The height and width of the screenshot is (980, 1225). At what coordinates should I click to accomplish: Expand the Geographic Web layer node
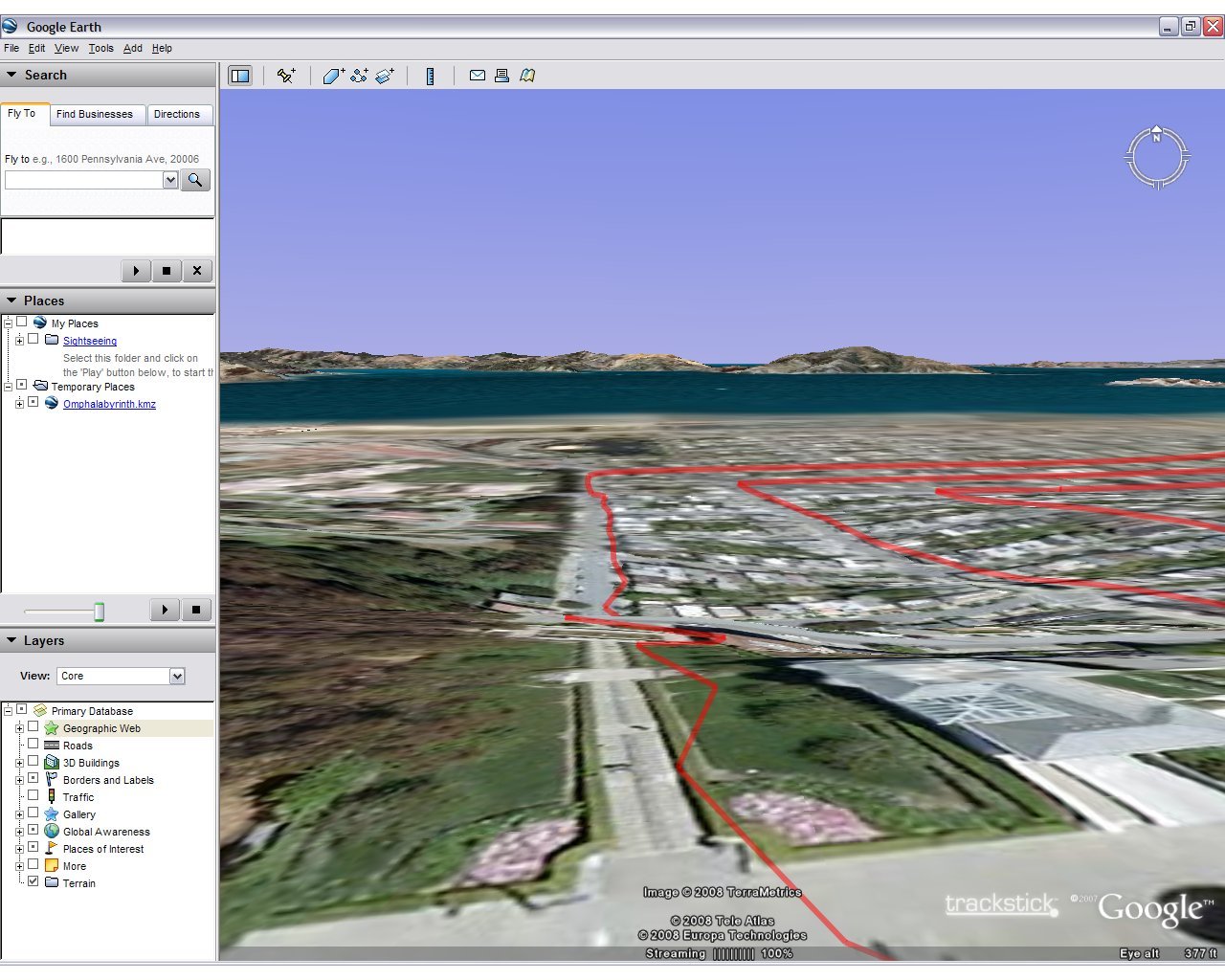19,728
